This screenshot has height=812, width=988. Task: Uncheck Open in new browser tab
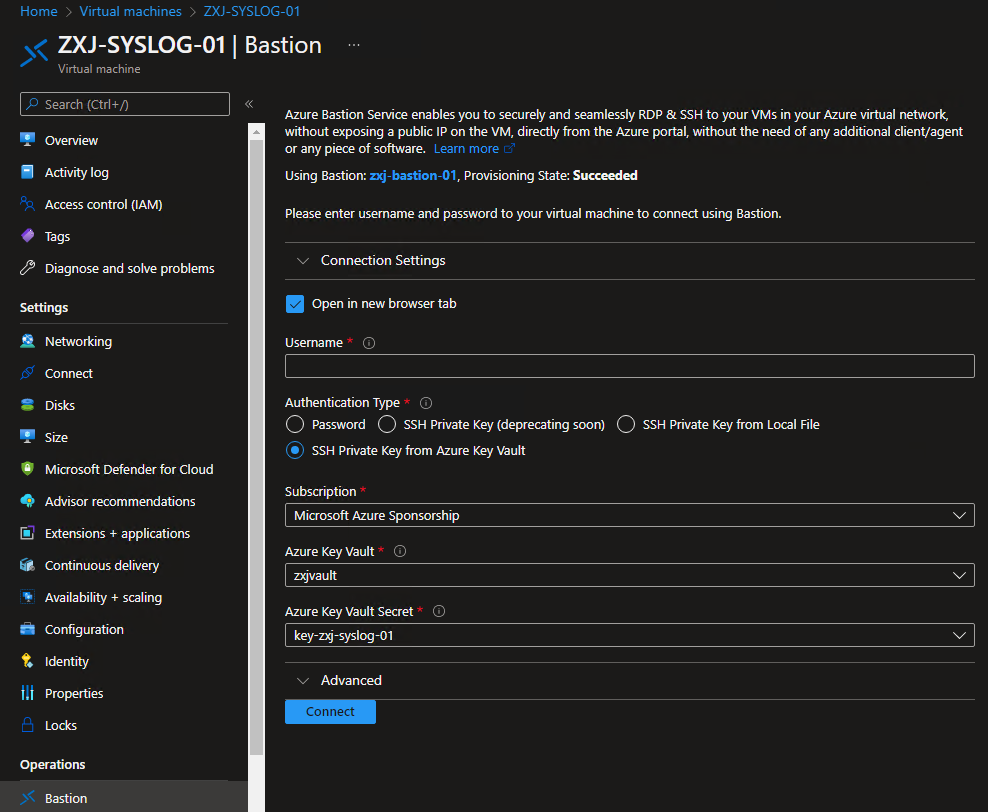(295, 303)
